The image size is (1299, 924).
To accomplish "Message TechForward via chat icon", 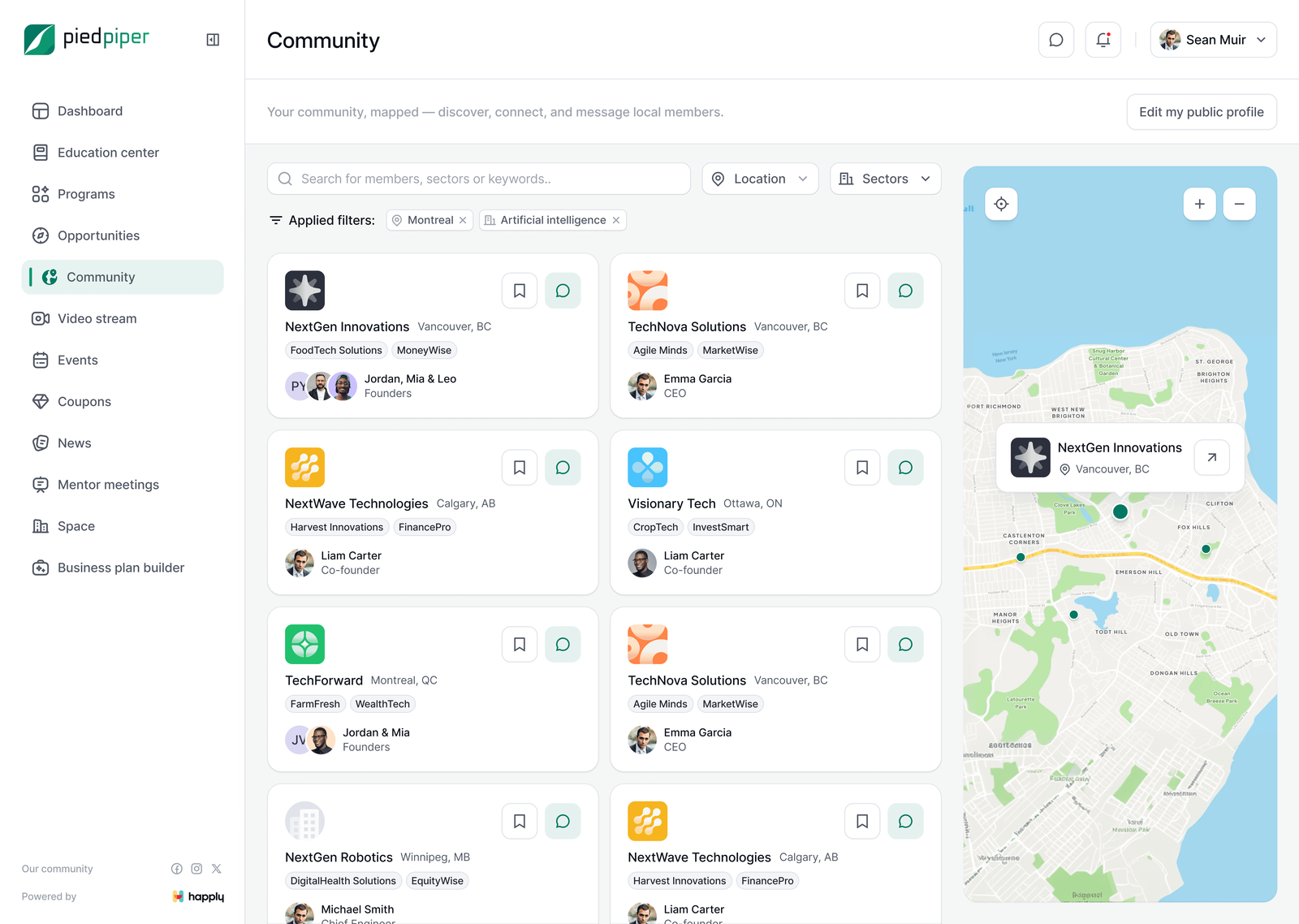I will click(563, 645).
